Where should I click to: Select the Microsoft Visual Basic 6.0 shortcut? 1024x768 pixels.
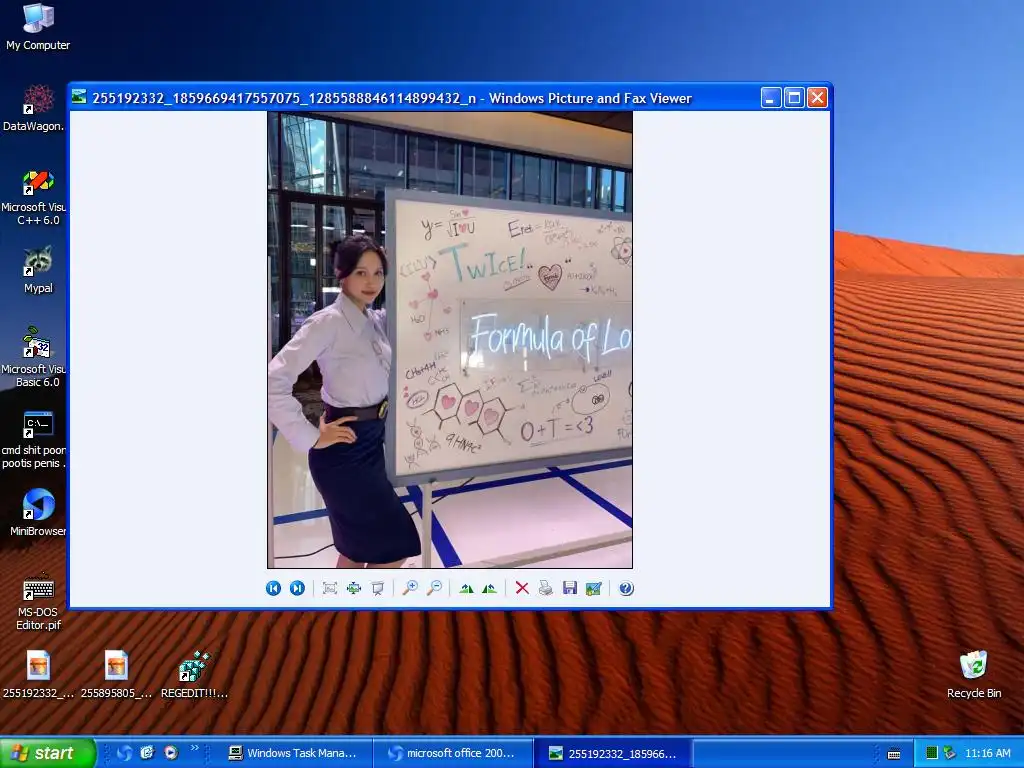(34, 358)
